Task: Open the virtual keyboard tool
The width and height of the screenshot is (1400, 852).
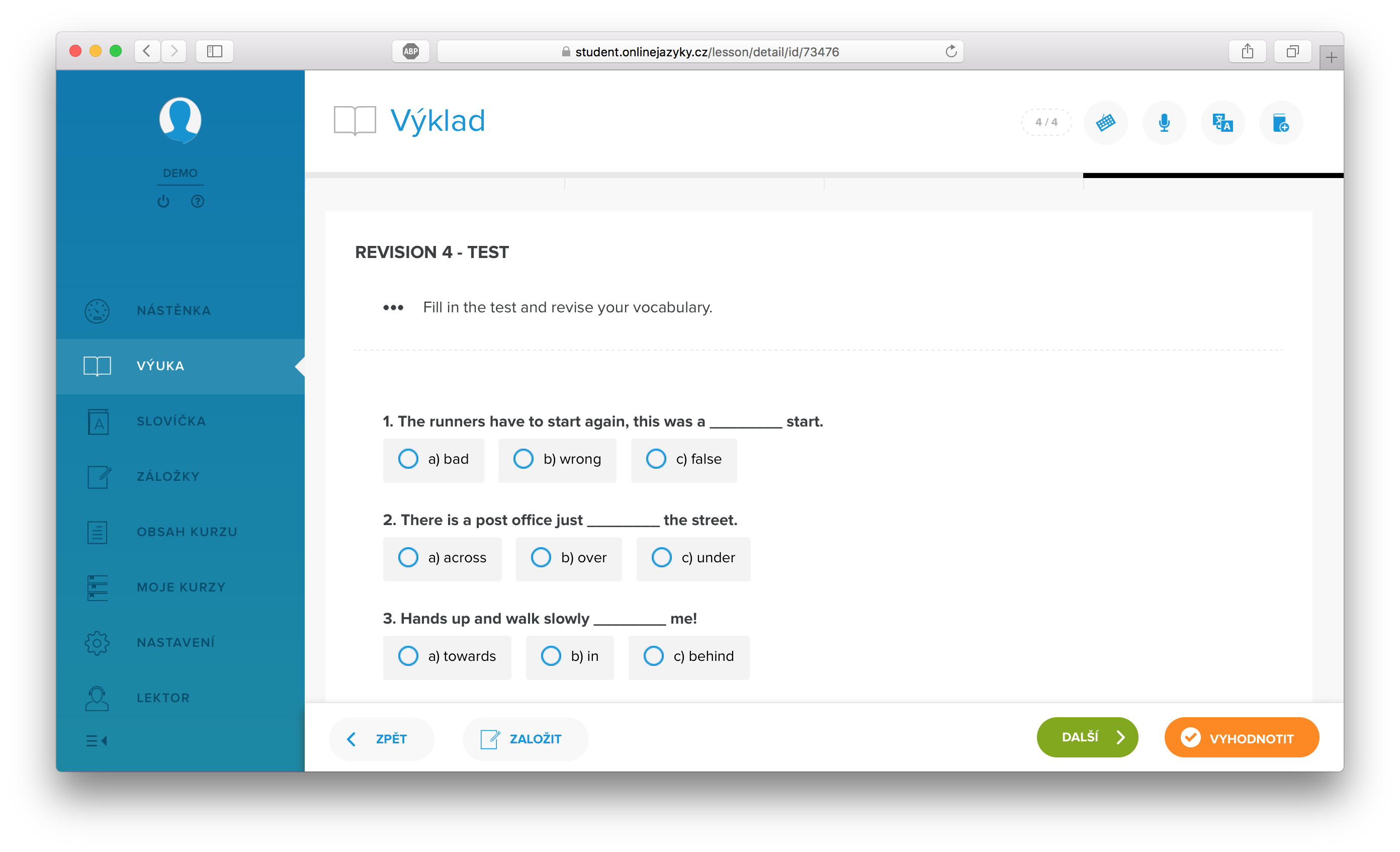Action: coord(1105,122)
